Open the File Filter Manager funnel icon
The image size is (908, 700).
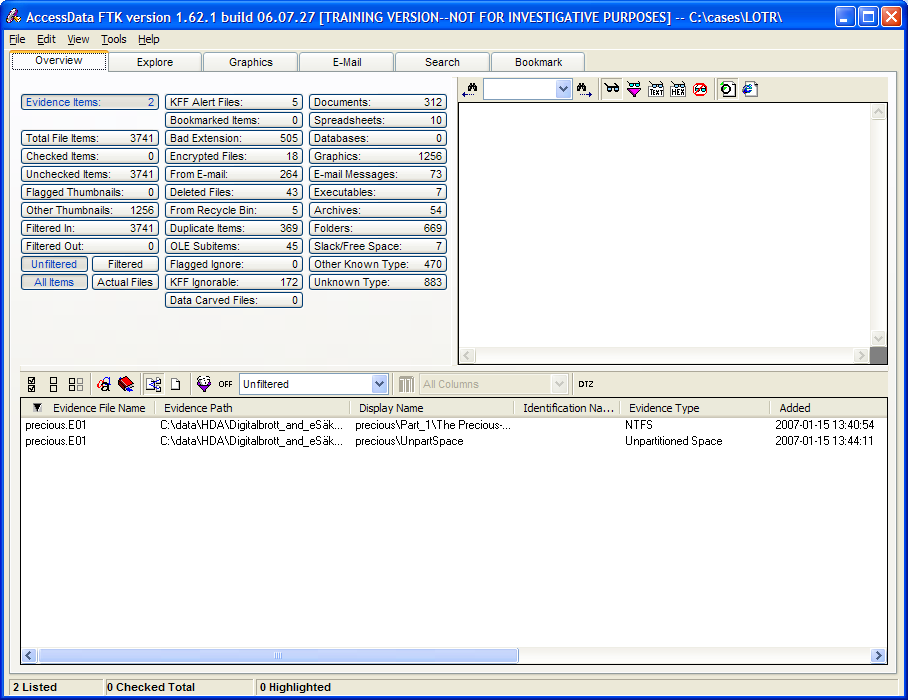click(x=204, y=384)
